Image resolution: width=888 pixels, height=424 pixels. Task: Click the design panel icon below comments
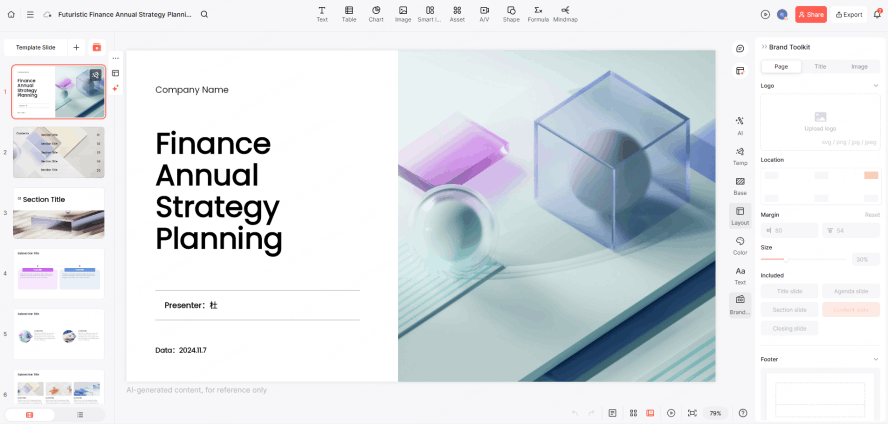click(x=740, y=71)
